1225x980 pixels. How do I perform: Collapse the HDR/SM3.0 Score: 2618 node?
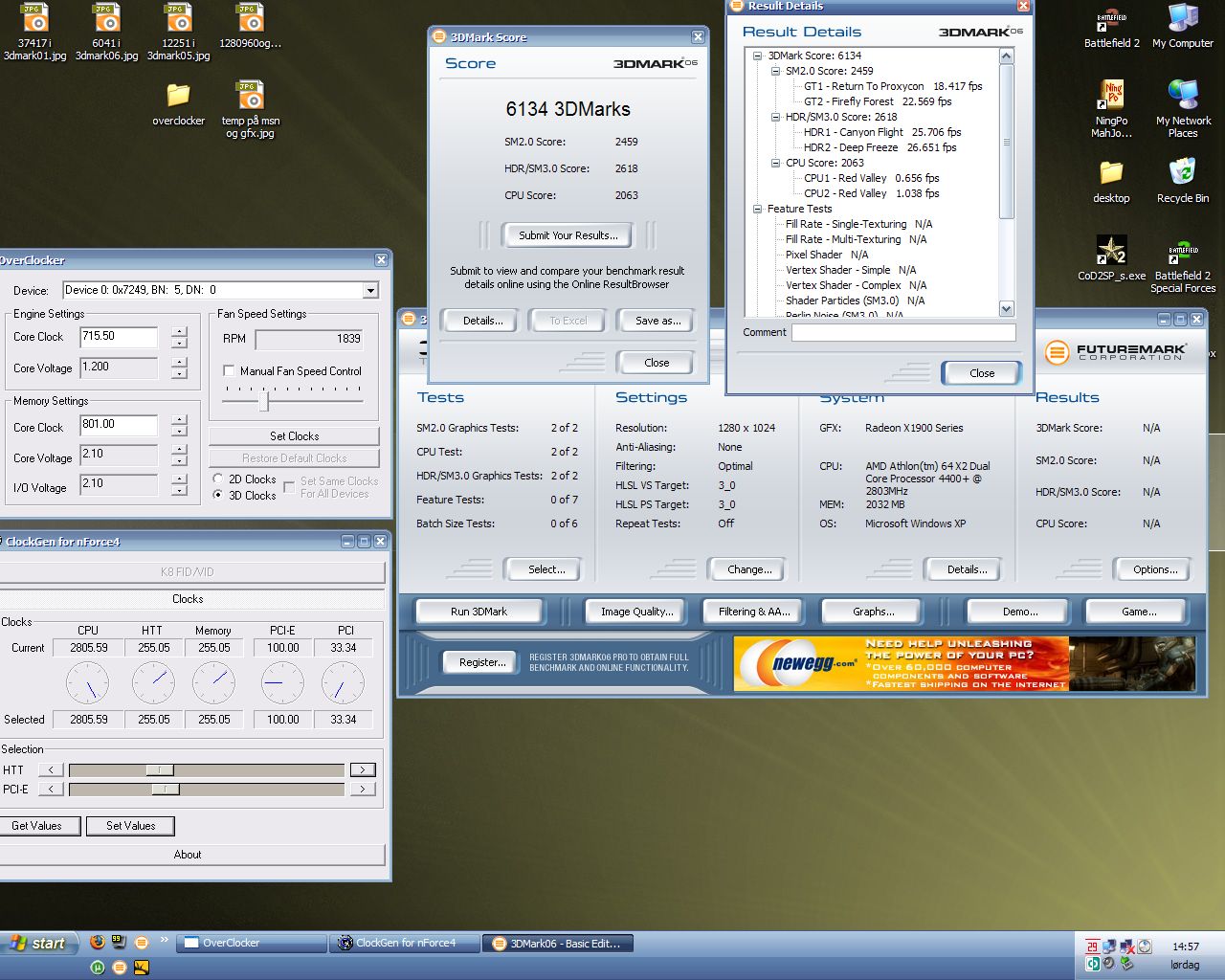point(775,117)
